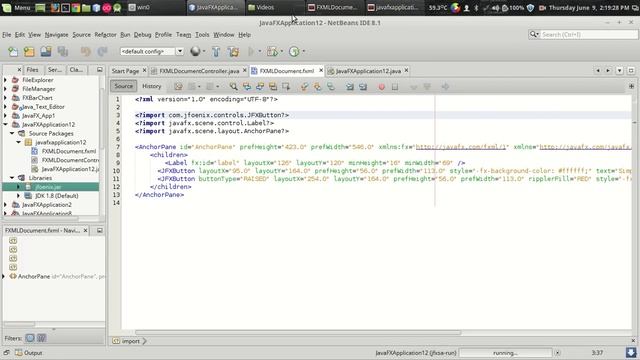
Task: Expand the AnchorPane node in Navigator
Action: coord(4,276)
